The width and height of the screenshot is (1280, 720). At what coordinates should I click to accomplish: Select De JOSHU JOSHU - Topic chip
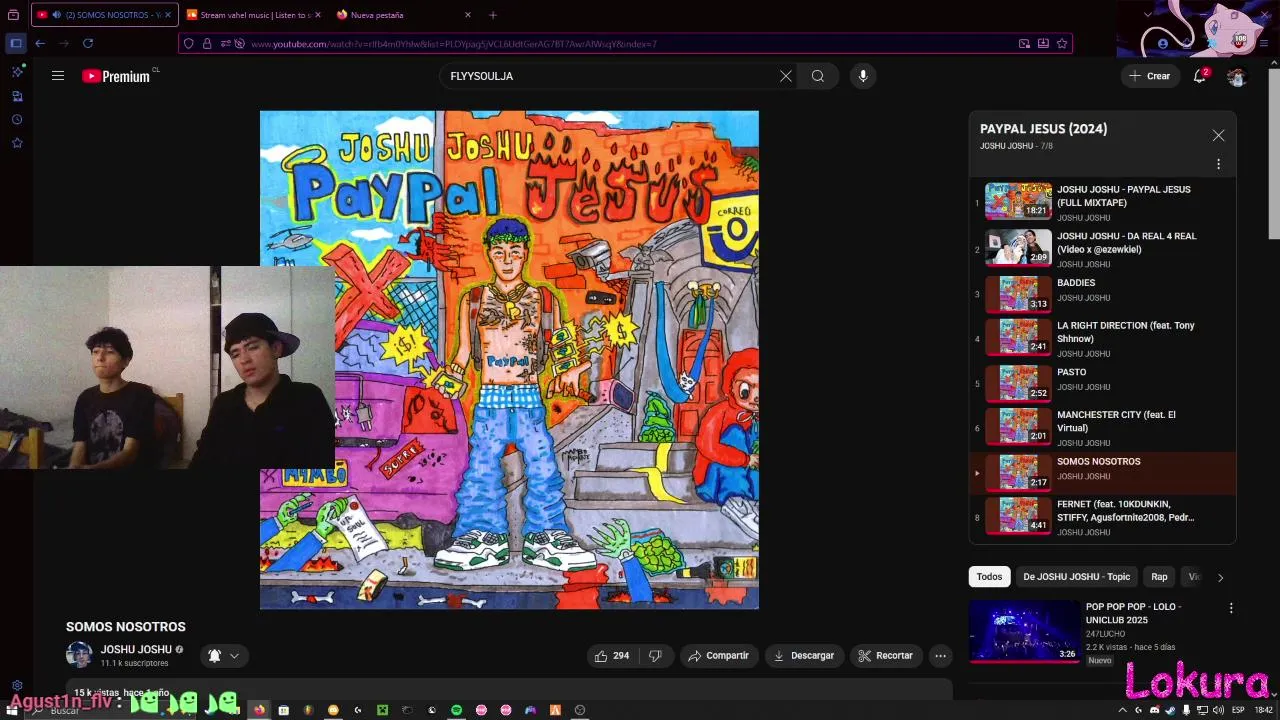pyautogui.click(x=1076, y=577)
